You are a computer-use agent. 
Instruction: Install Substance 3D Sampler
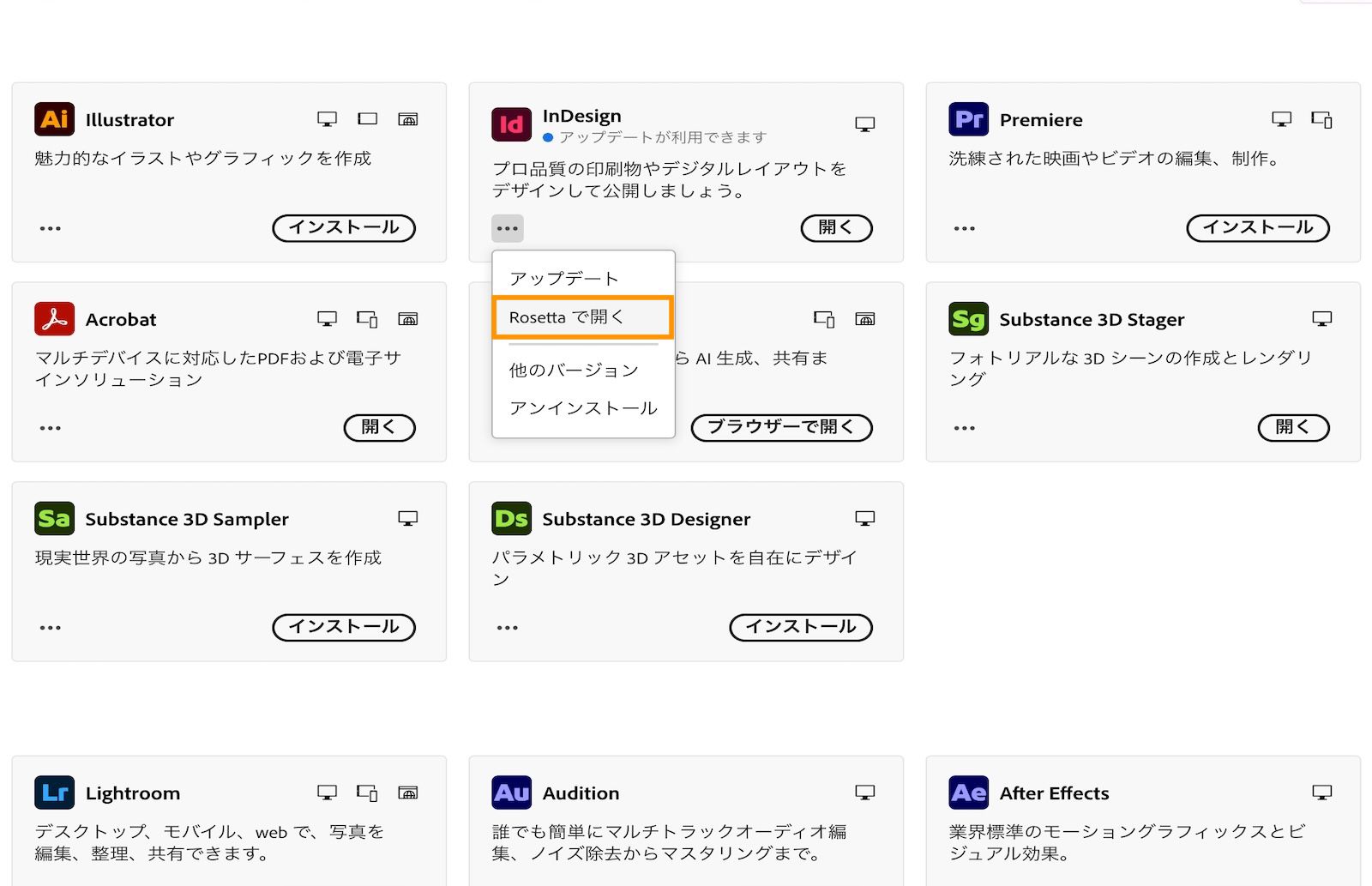[x=344, y=627]
